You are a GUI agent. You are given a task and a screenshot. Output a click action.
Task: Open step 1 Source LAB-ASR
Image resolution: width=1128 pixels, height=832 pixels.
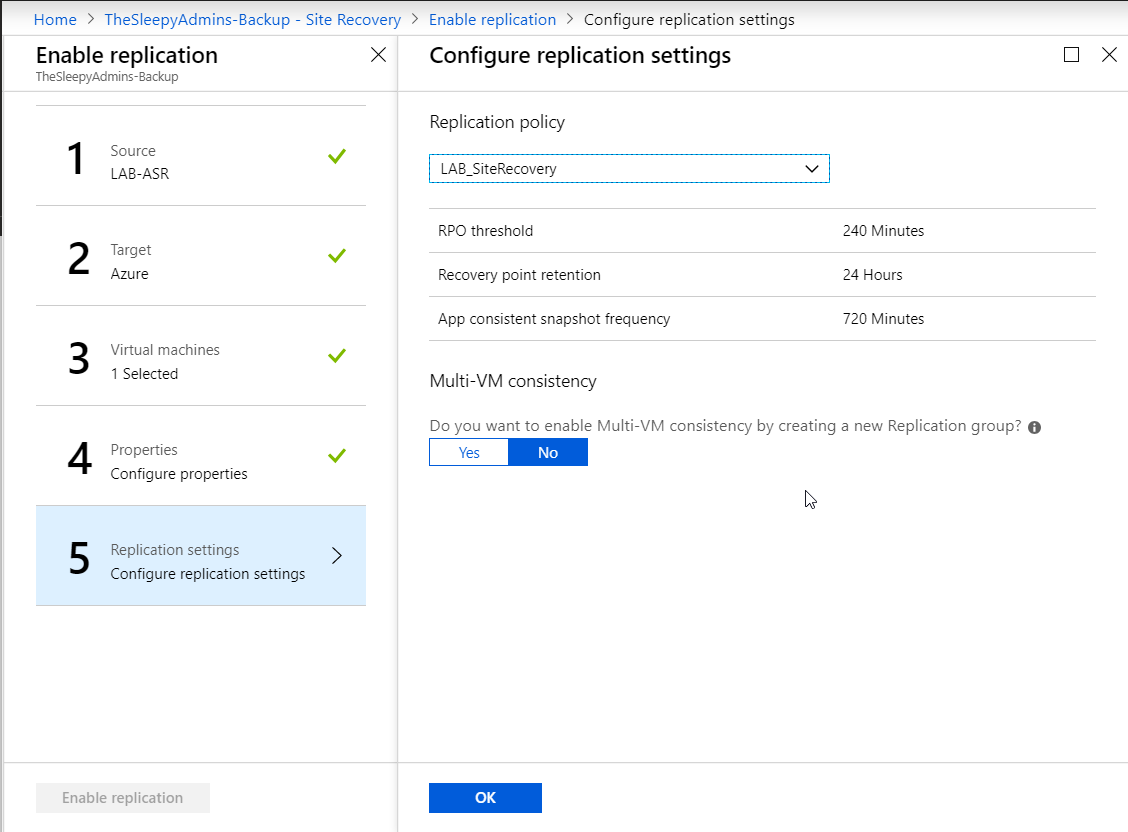point(200,162)
